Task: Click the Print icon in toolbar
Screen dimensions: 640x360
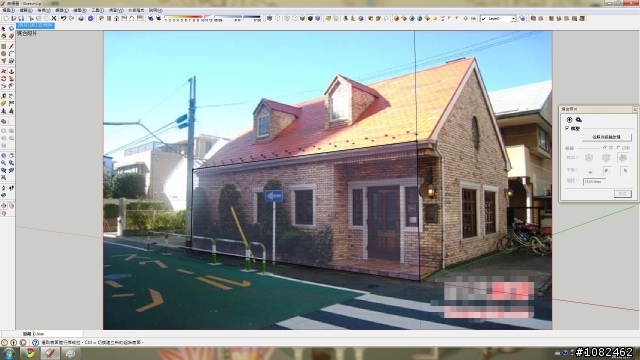Action: click(81, 18)
